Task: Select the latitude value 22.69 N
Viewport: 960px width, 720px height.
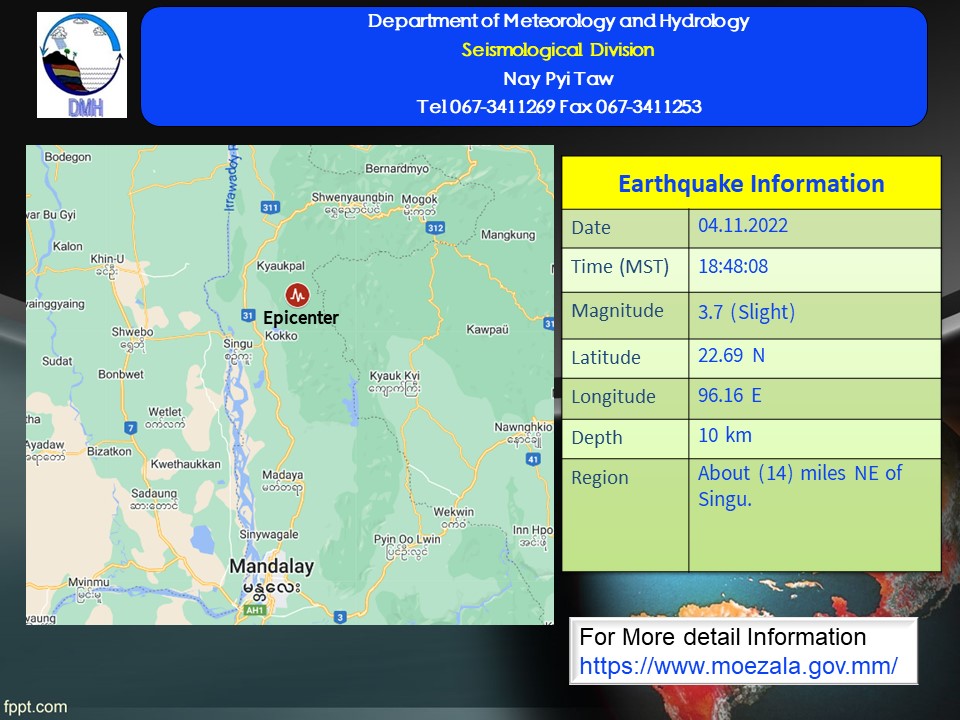Action: pos(731,355)
